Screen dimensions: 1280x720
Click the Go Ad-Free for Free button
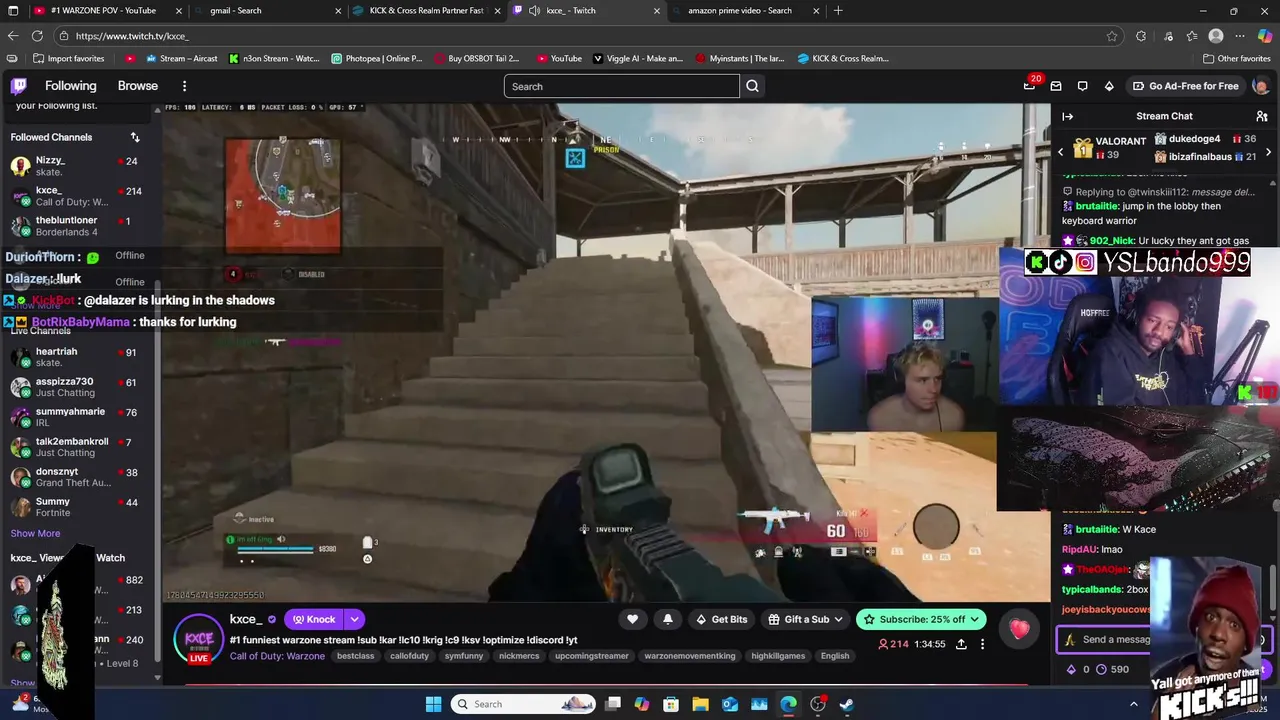point(1185,86)
